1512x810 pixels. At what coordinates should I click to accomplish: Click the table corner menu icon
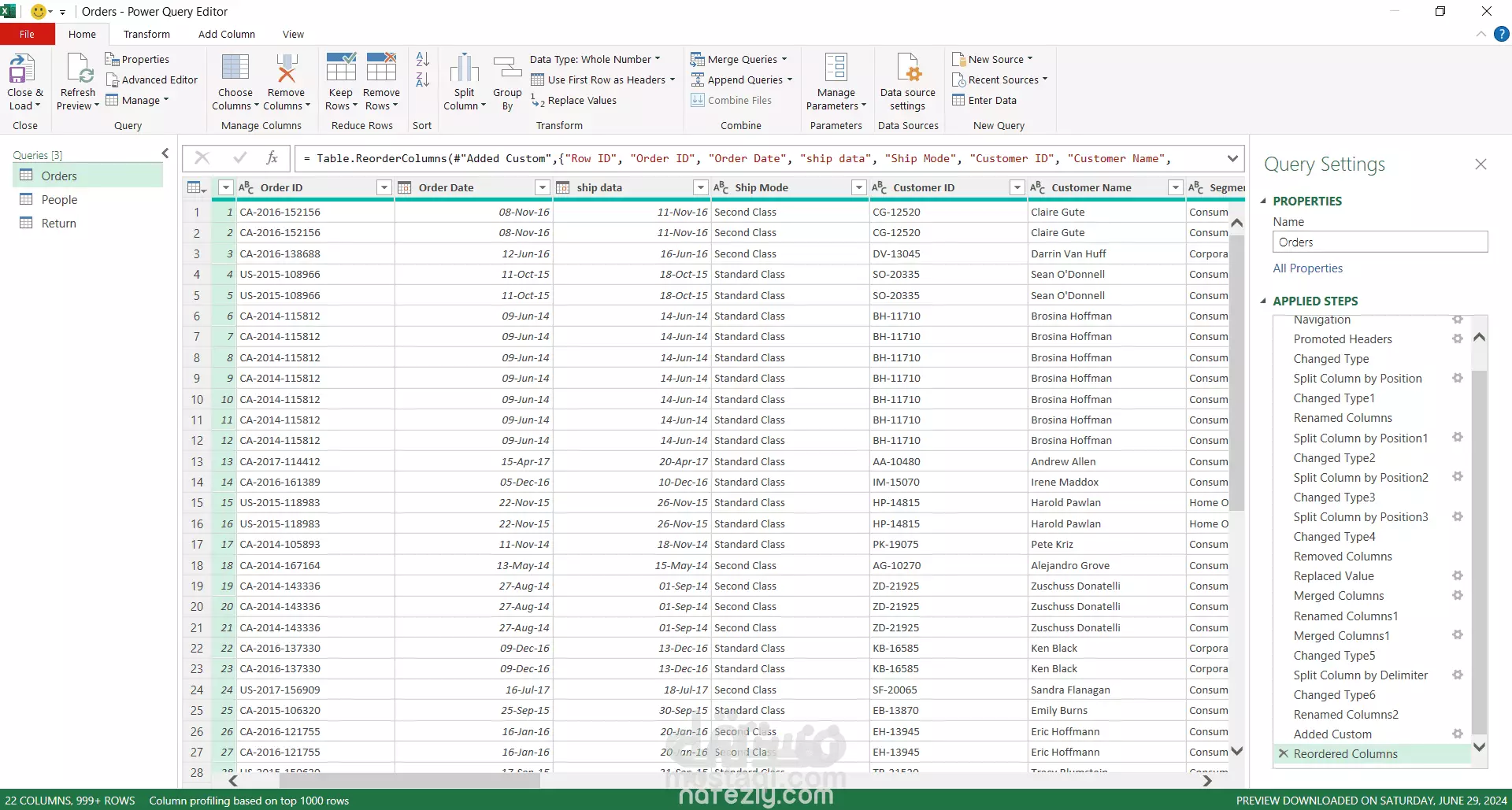[197, 187]
